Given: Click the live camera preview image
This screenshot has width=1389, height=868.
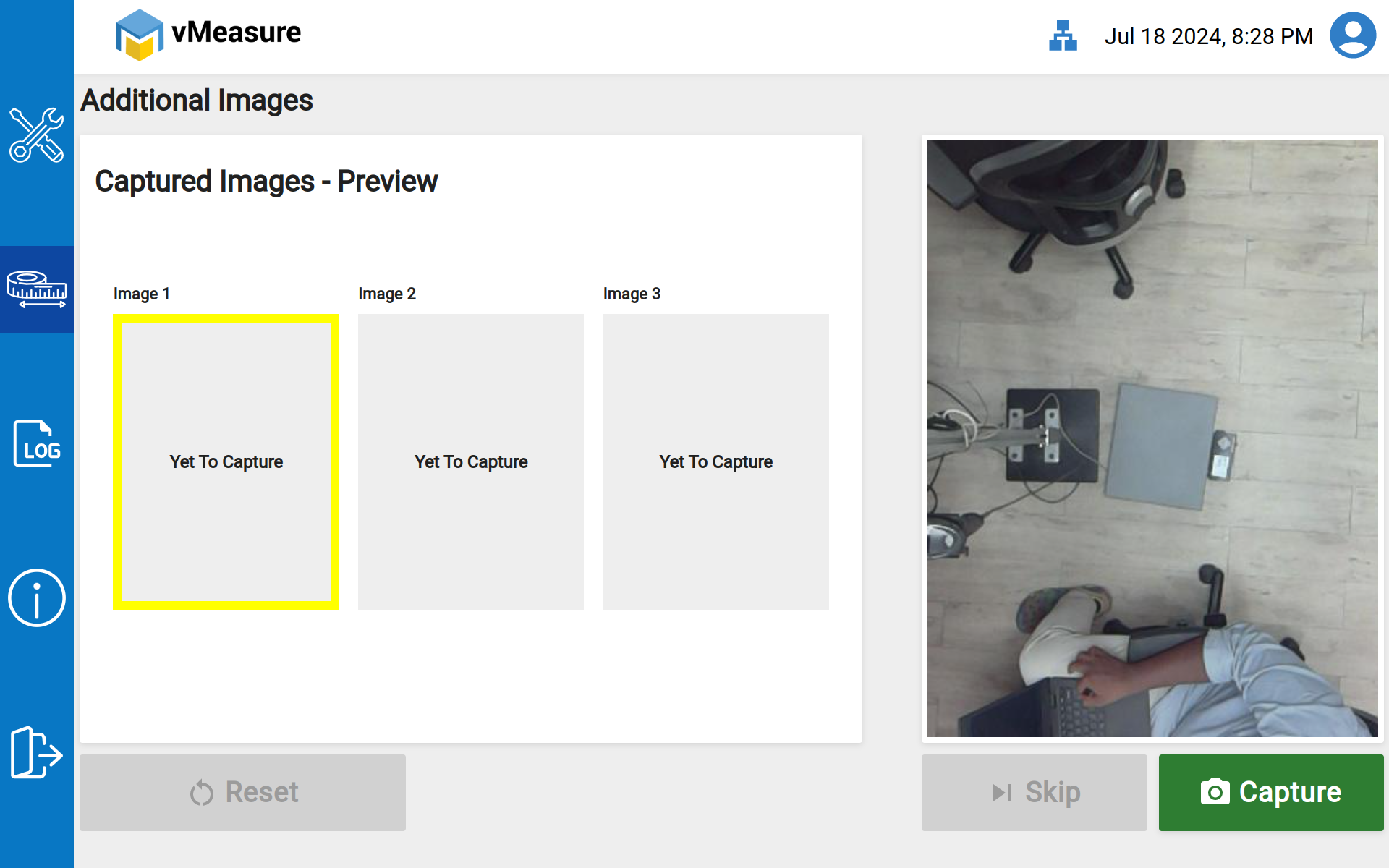Looking at the screenshot, I should (x=1152, y=438).
